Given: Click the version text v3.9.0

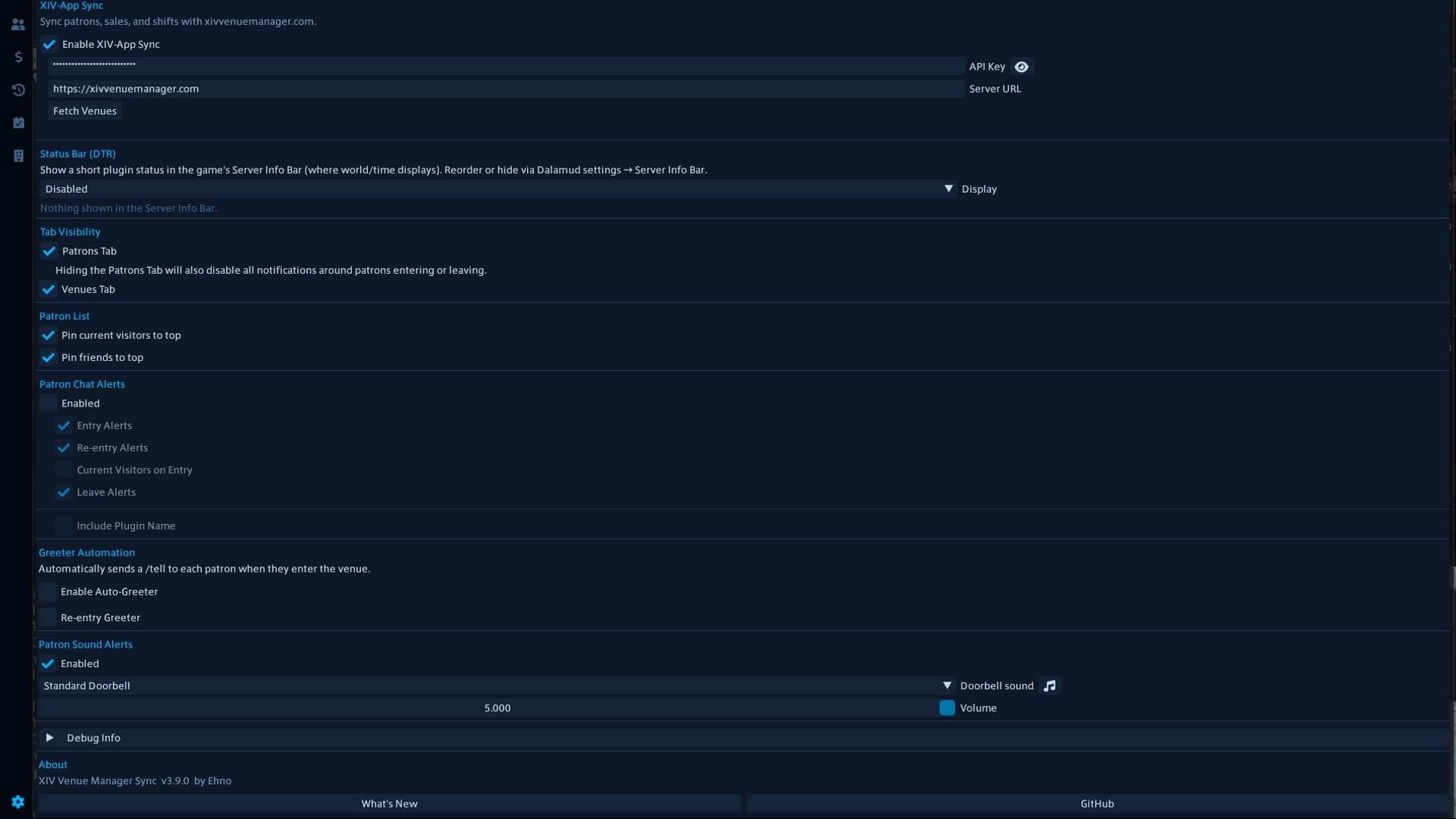Looking at the screenshot, I should [x=175, y=781].
